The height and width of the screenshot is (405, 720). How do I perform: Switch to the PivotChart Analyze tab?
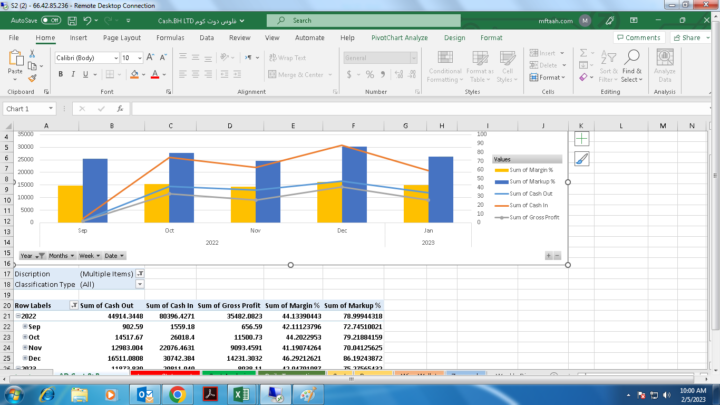(x=399, y=38)
